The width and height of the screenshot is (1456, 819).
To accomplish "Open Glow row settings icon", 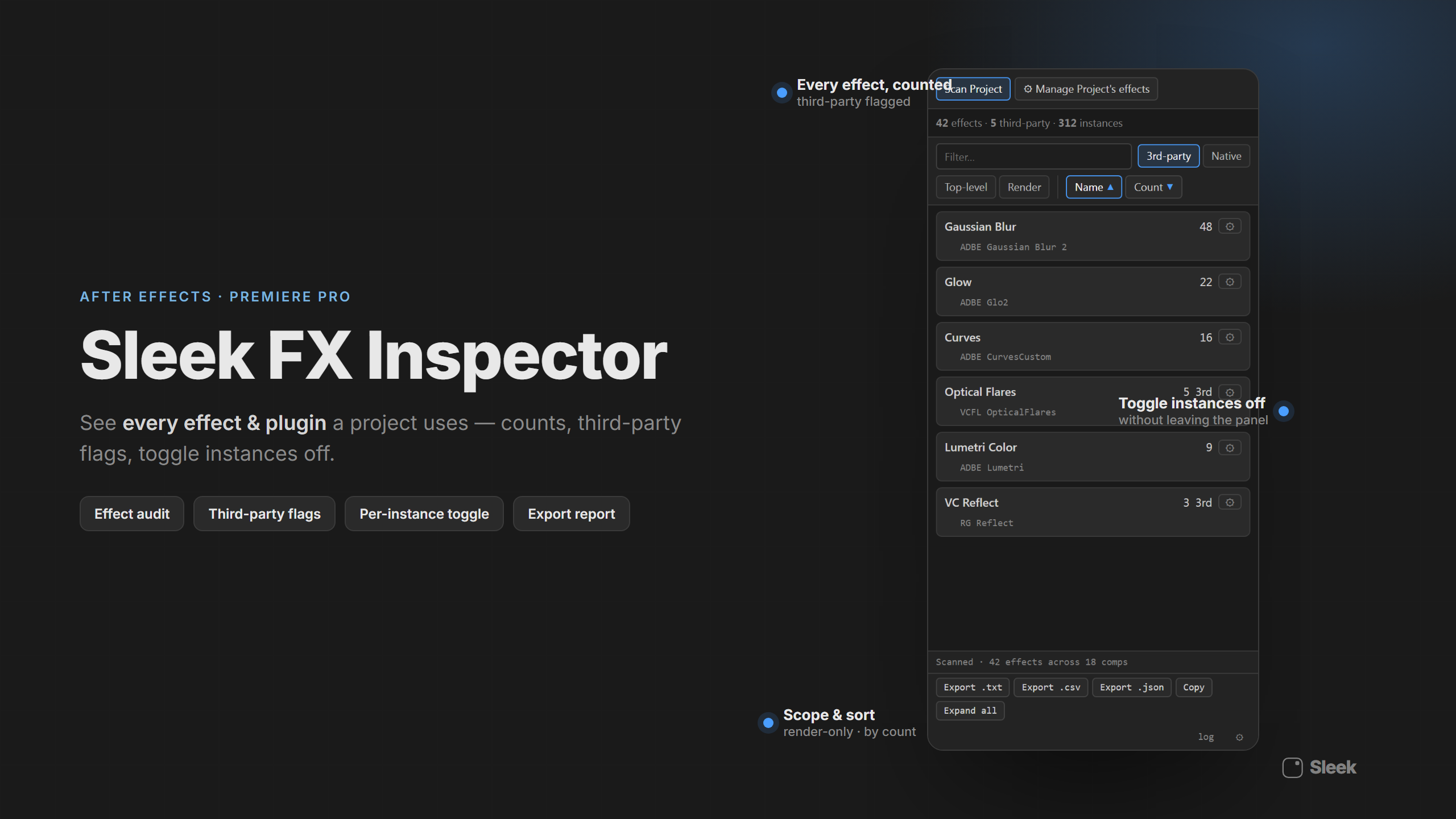I will tap(1230, 282).
